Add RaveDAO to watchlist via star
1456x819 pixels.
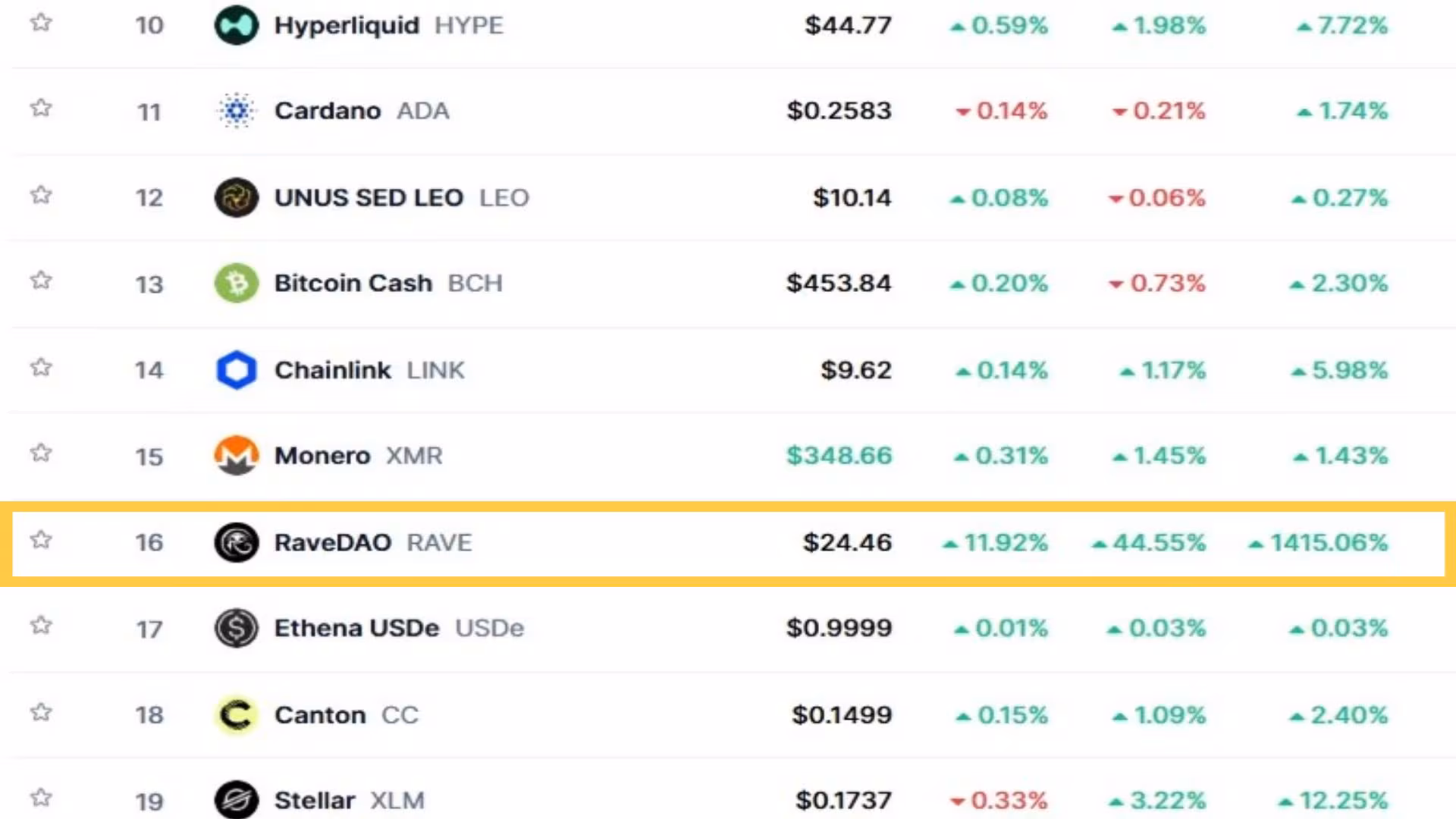click(41, 540)
